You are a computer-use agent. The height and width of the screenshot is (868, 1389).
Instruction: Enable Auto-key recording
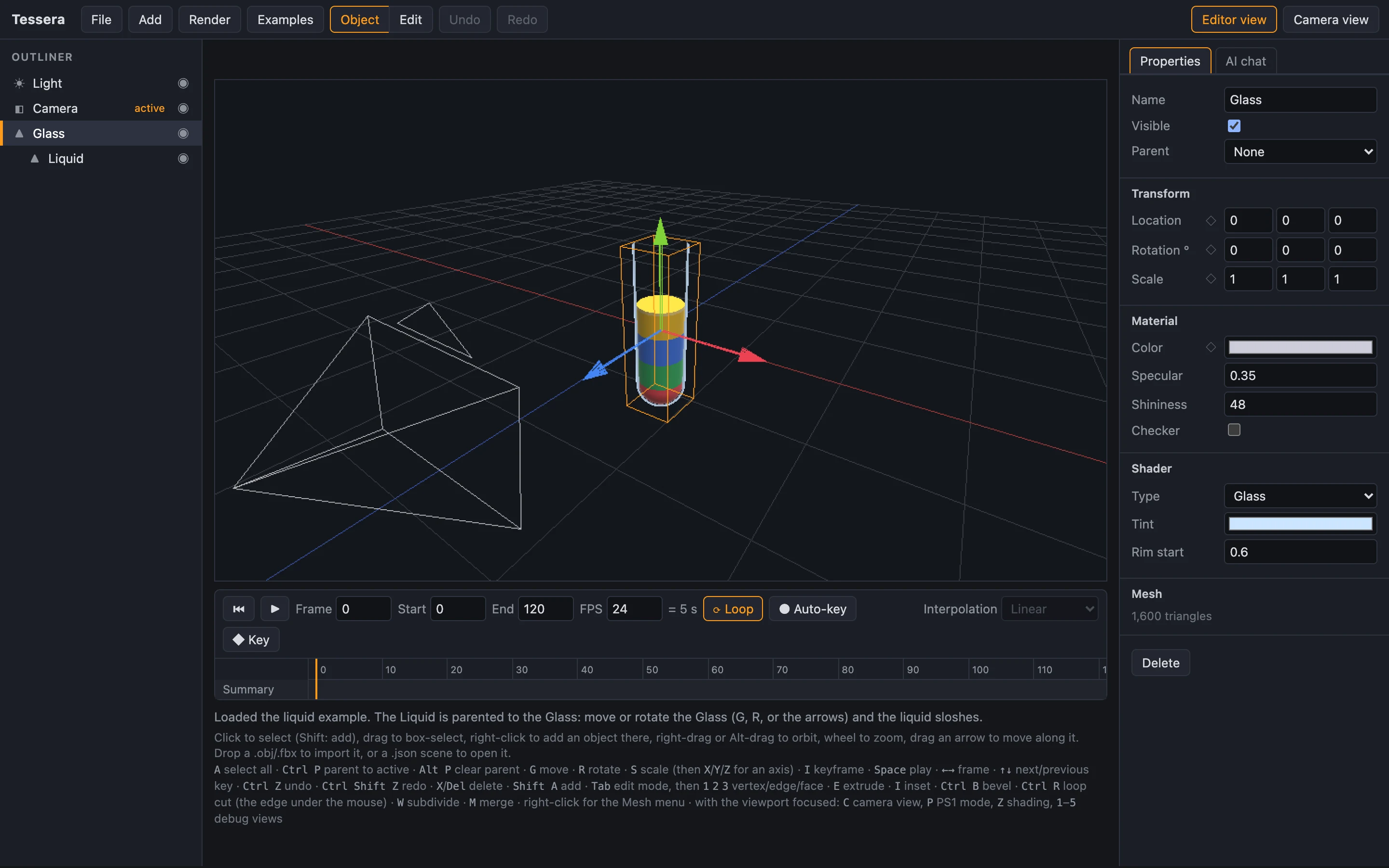[x=812, y=609]
